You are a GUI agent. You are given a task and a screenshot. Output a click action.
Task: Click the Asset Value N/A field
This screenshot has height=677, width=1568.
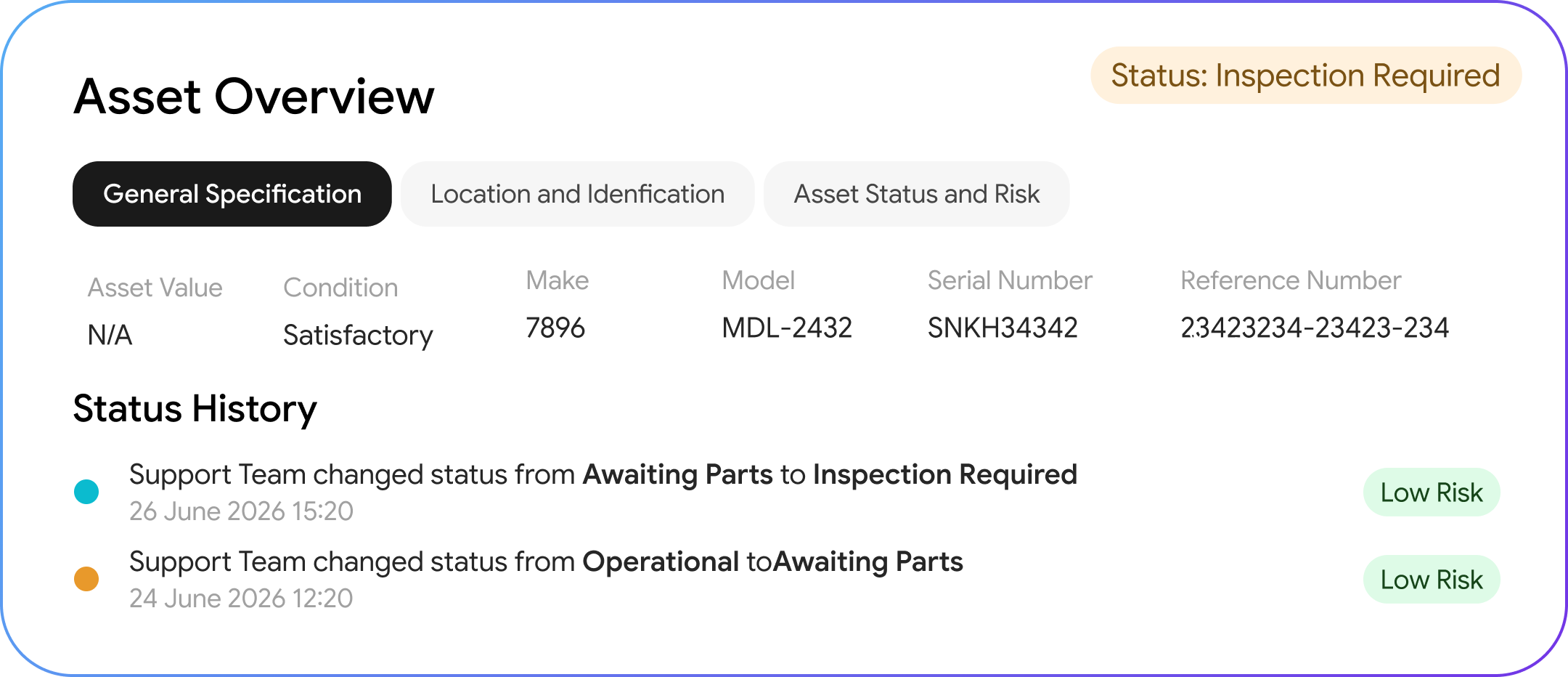110,336
